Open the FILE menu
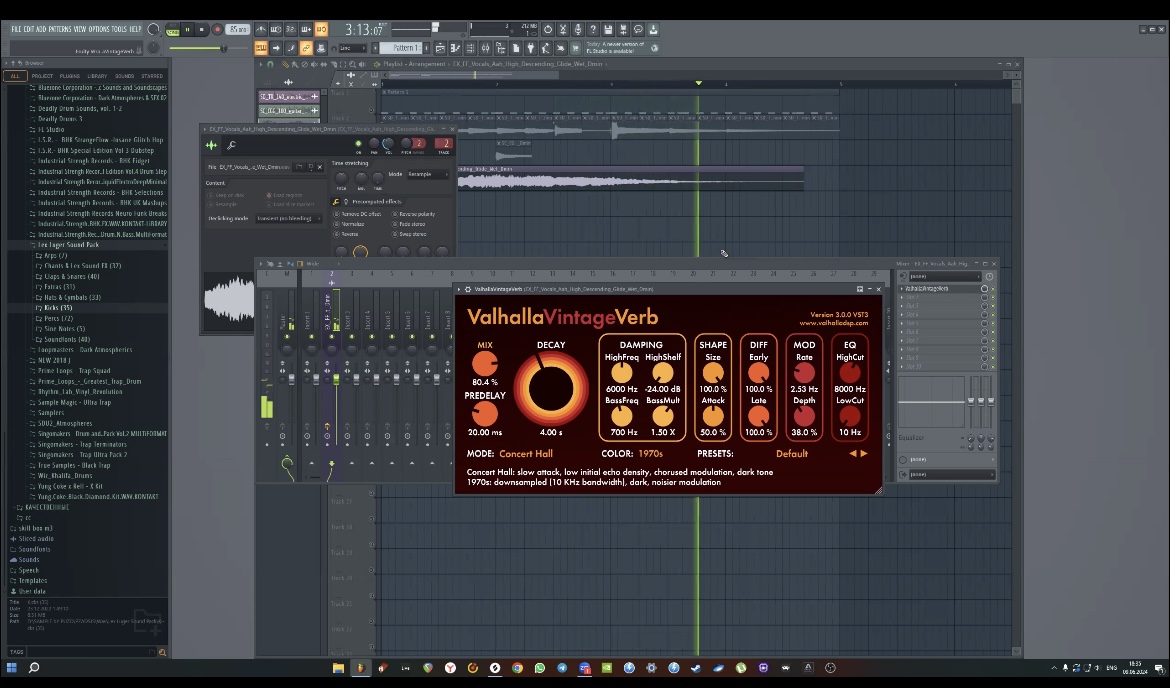This screenshot has height=688, width=1170. click(x=16, y=29)
